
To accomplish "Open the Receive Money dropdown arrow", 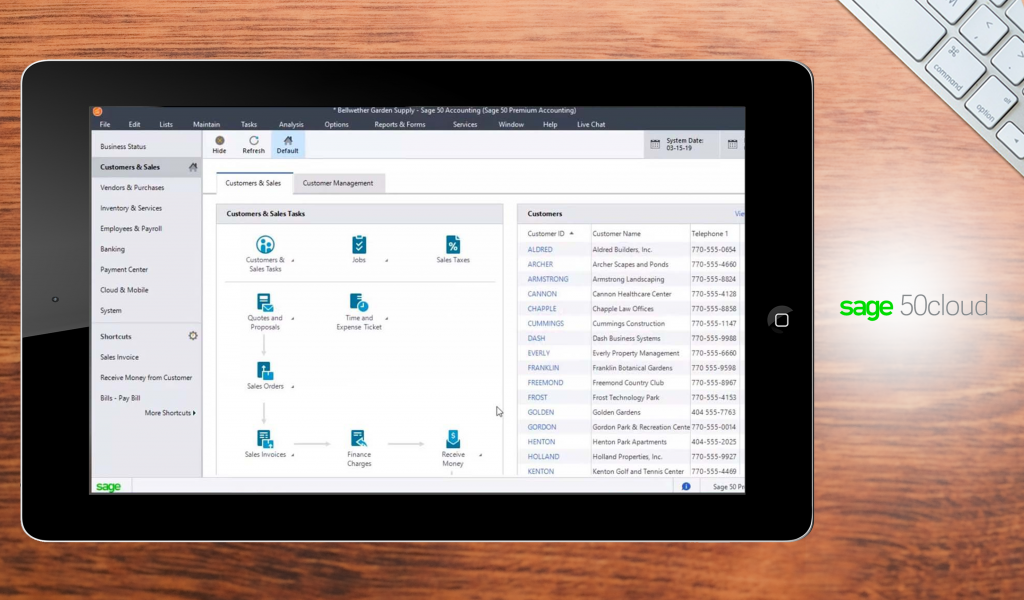I will coord(480,456).
